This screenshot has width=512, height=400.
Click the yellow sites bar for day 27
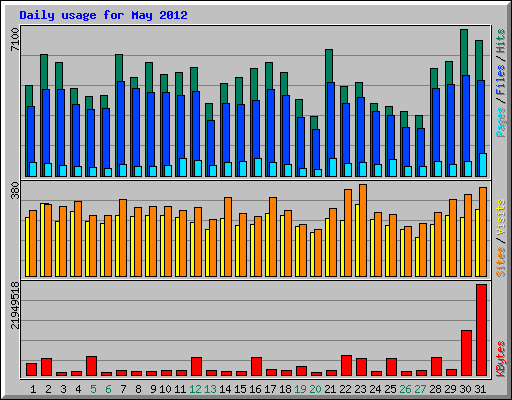coord(417,257)
